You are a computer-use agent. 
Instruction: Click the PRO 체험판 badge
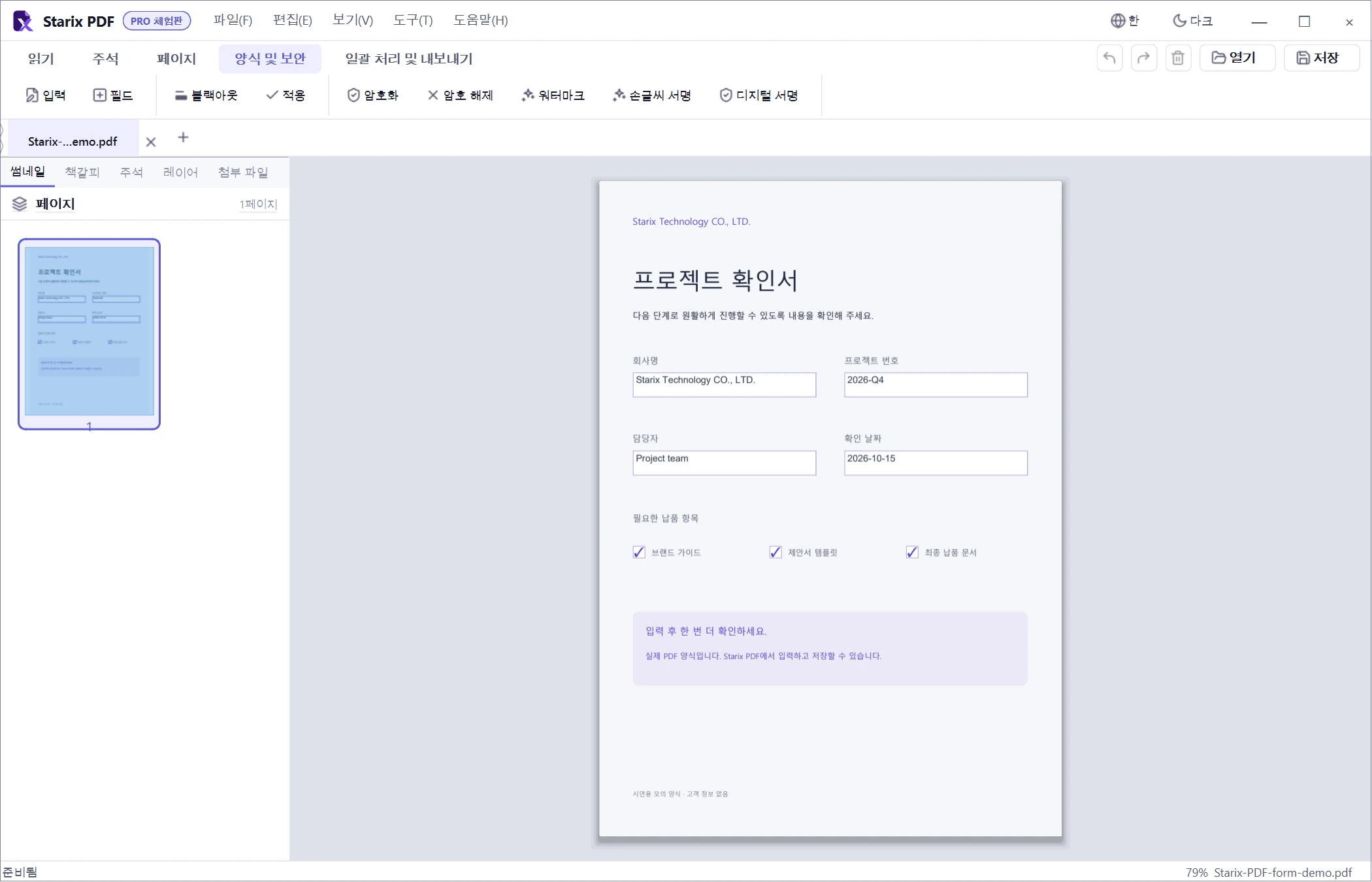(157, 21)
